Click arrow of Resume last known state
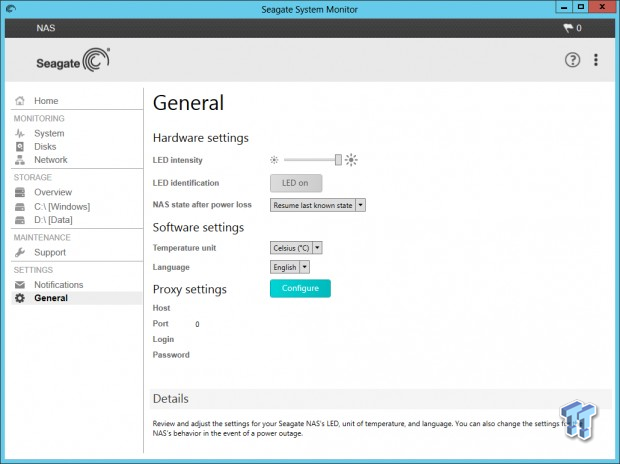 coord(360,205)
